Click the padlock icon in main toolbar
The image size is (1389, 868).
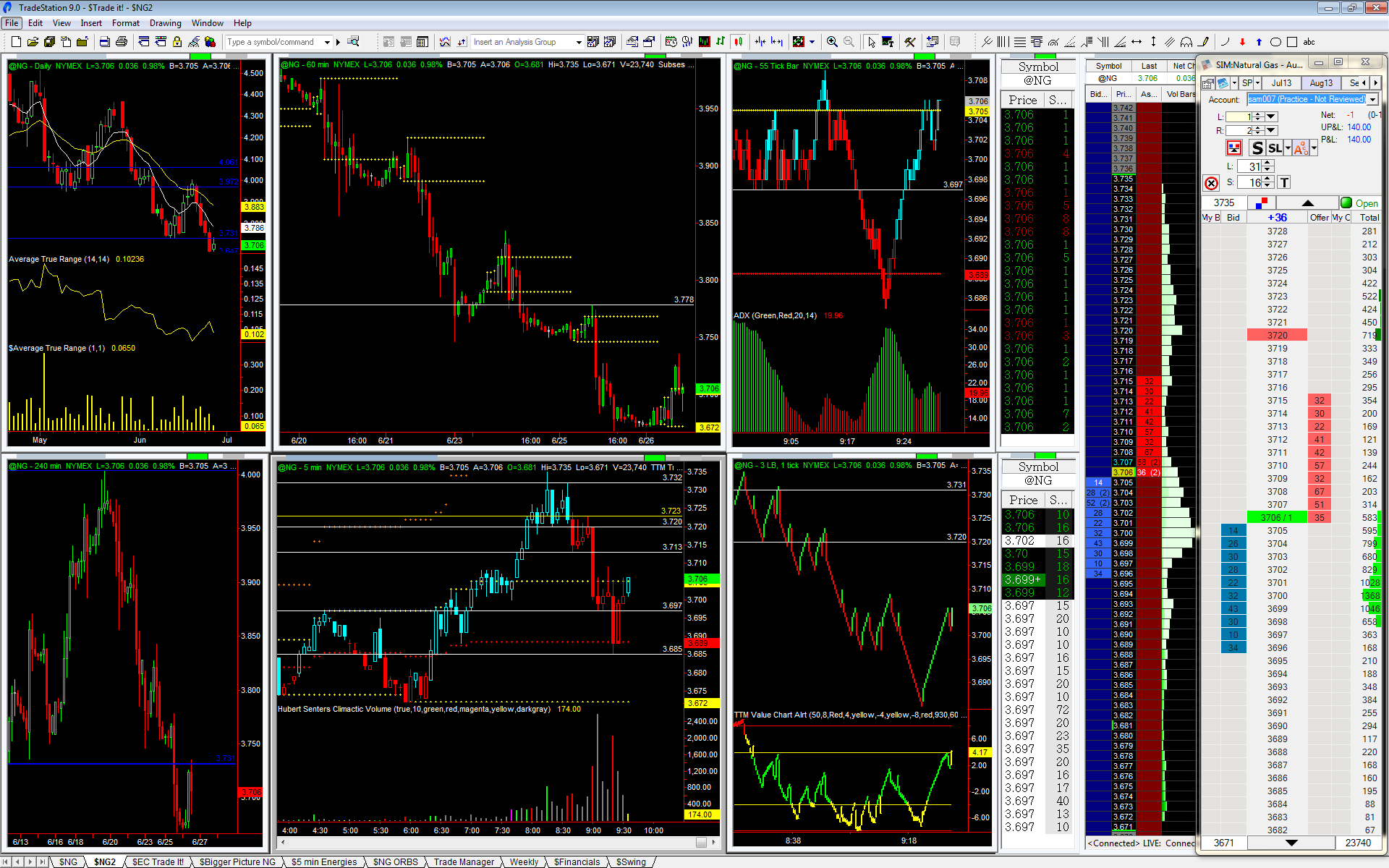click(x=177, y=42)
